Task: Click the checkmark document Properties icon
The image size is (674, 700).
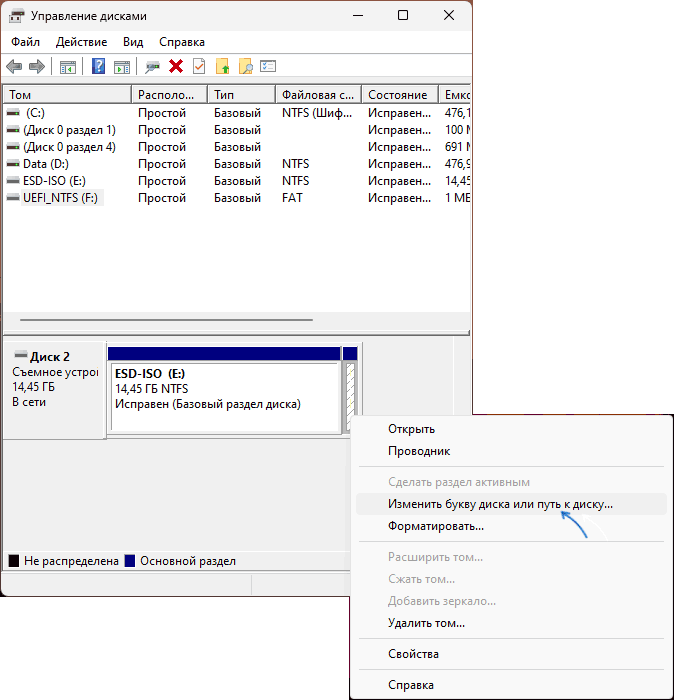Action: pos(199,67)
